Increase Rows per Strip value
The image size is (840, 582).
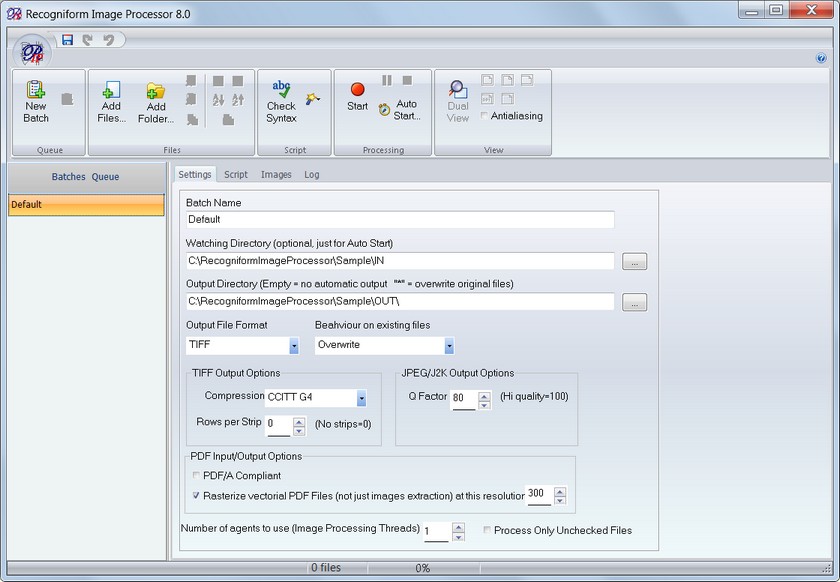tap(299, 422)
